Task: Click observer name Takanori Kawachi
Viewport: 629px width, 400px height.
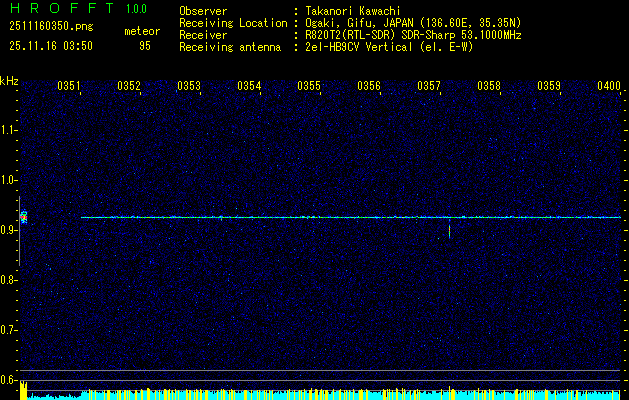Action: [x=353, y=11]
